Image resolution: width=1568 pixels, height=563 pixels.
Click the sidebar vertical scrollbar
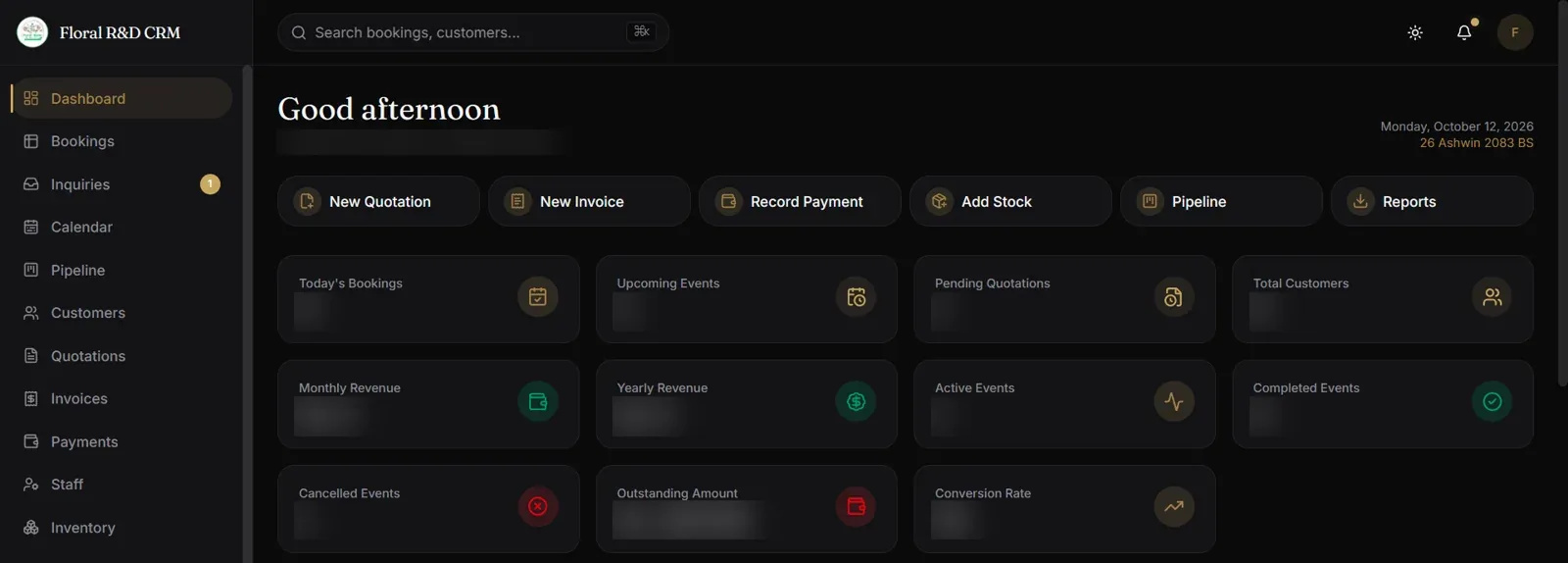tap(247, 314)
